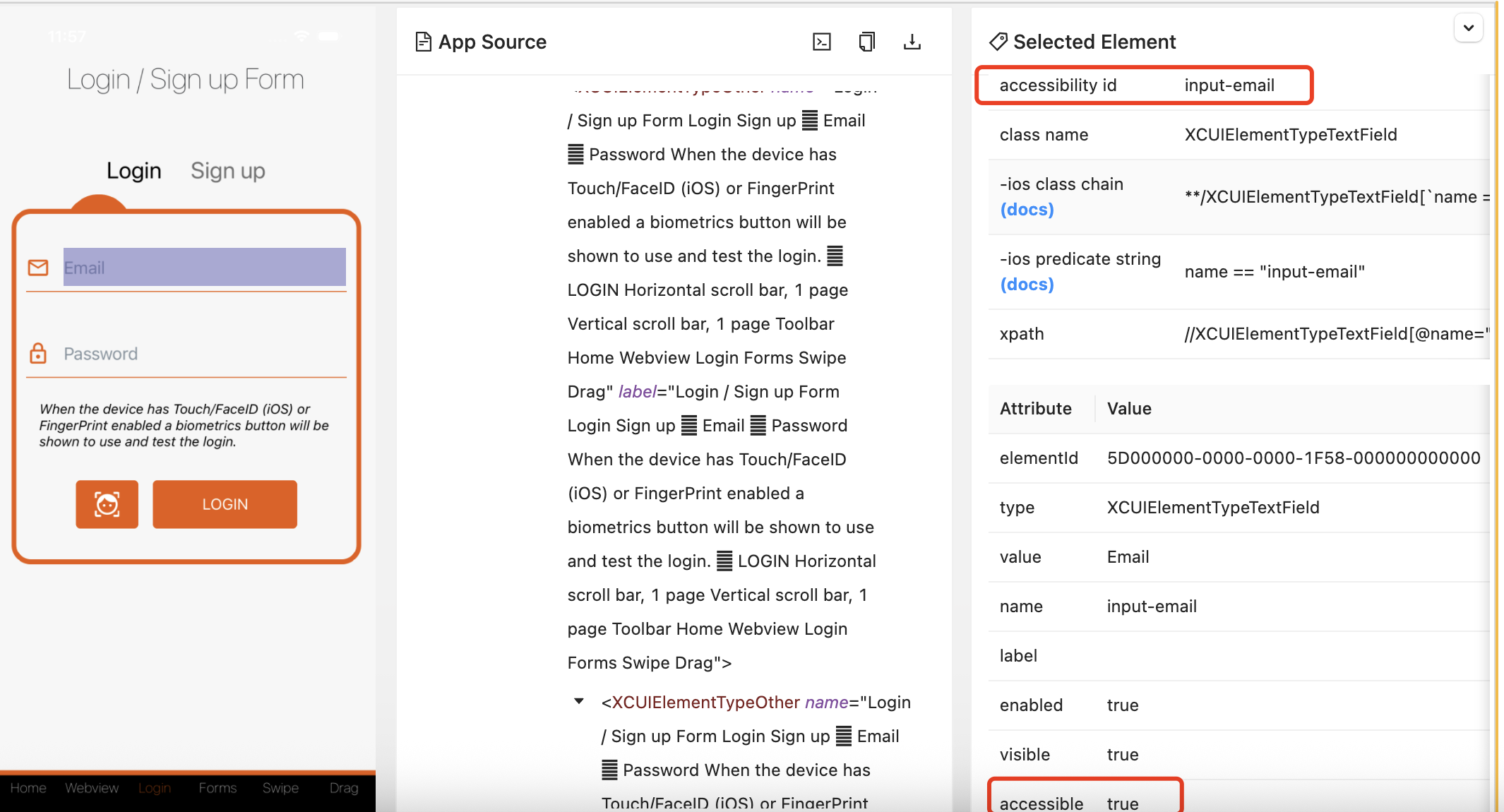Select the Login tab in form
The height and width of the screenshot is (812, 1504).
click(133, 171)
